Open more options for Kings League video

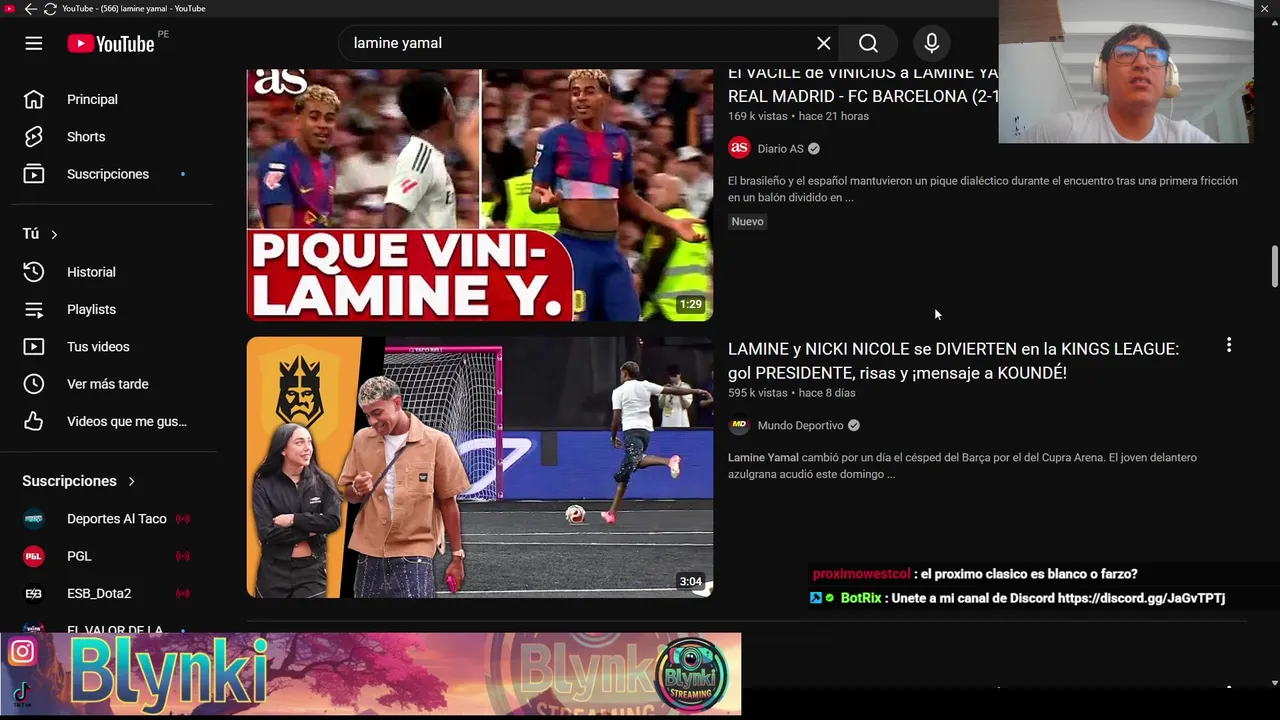(x=1229, y=345)
